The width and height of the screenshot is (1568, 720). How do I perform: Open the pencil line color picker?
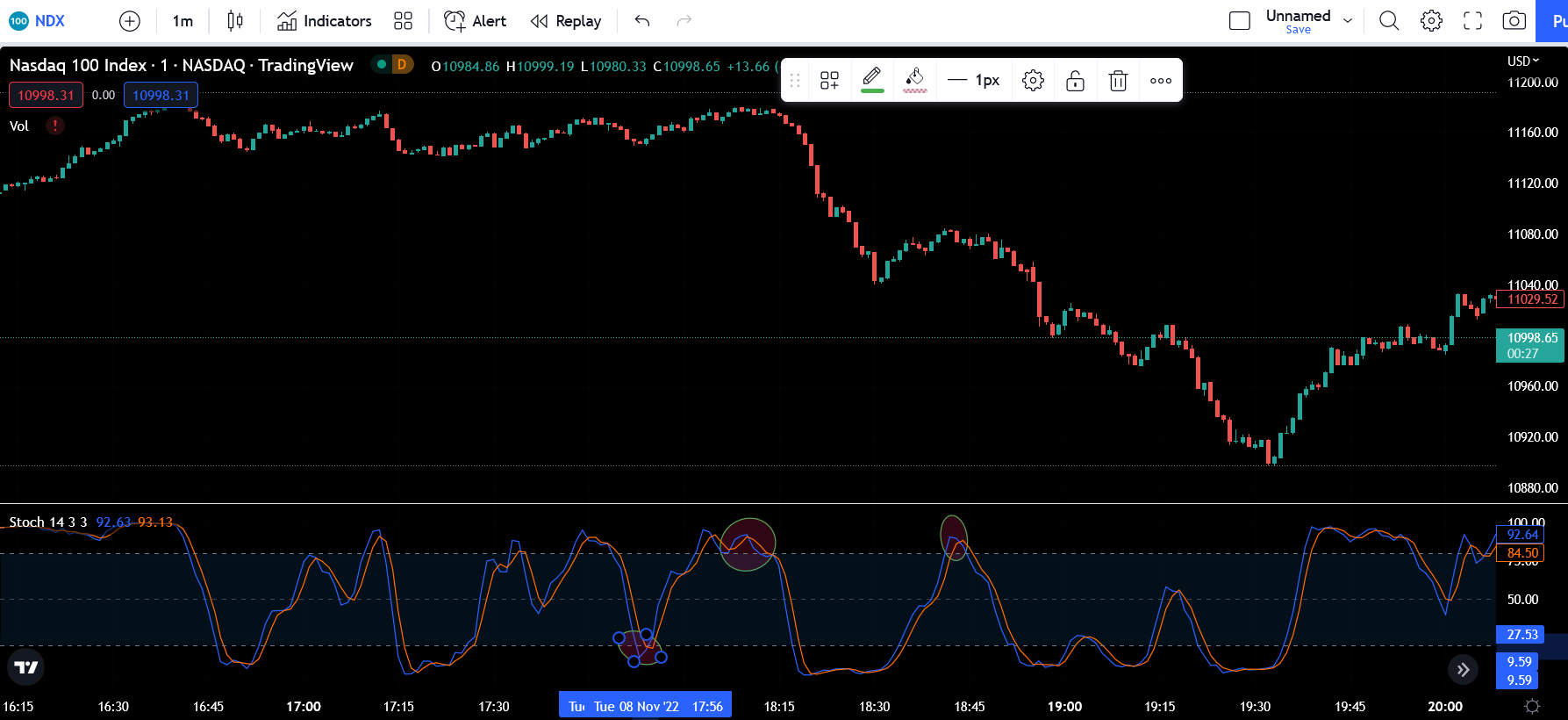pyautogui.click(x=872, y=80)
